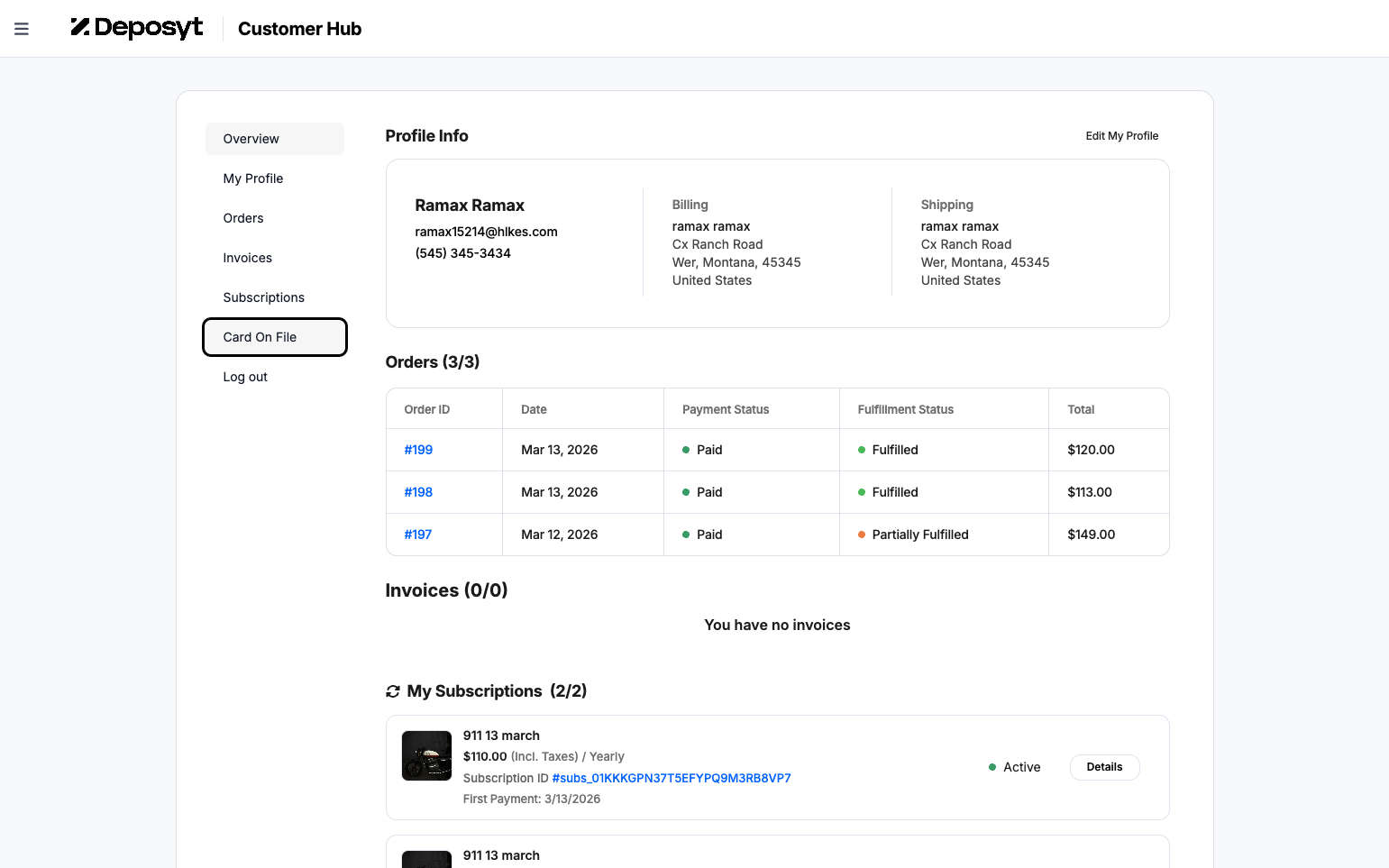Click the Billing heading

pos(690,205)
